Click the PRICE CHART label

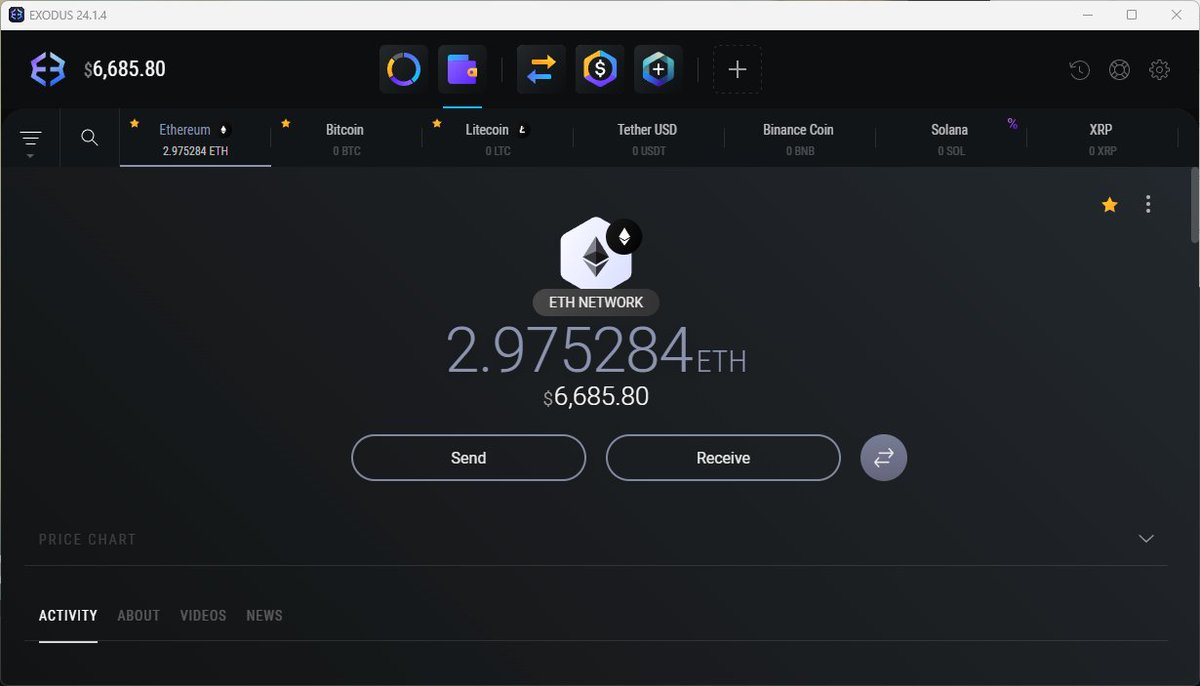point(87,539)
